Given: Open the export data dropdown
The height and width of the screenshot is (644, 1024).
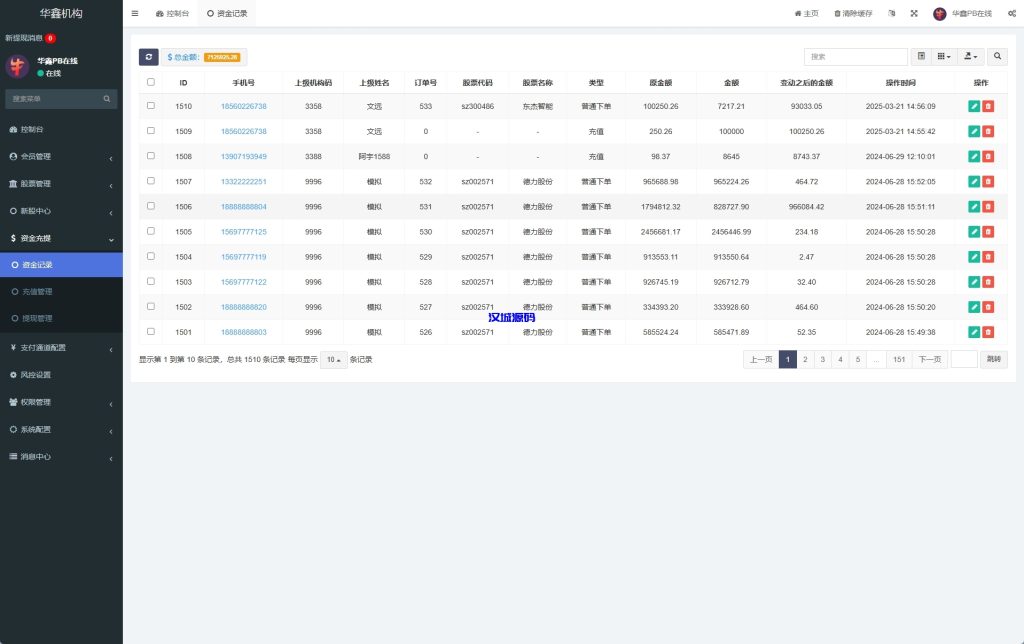Looking at the screenshot, I should pos(970,57).
